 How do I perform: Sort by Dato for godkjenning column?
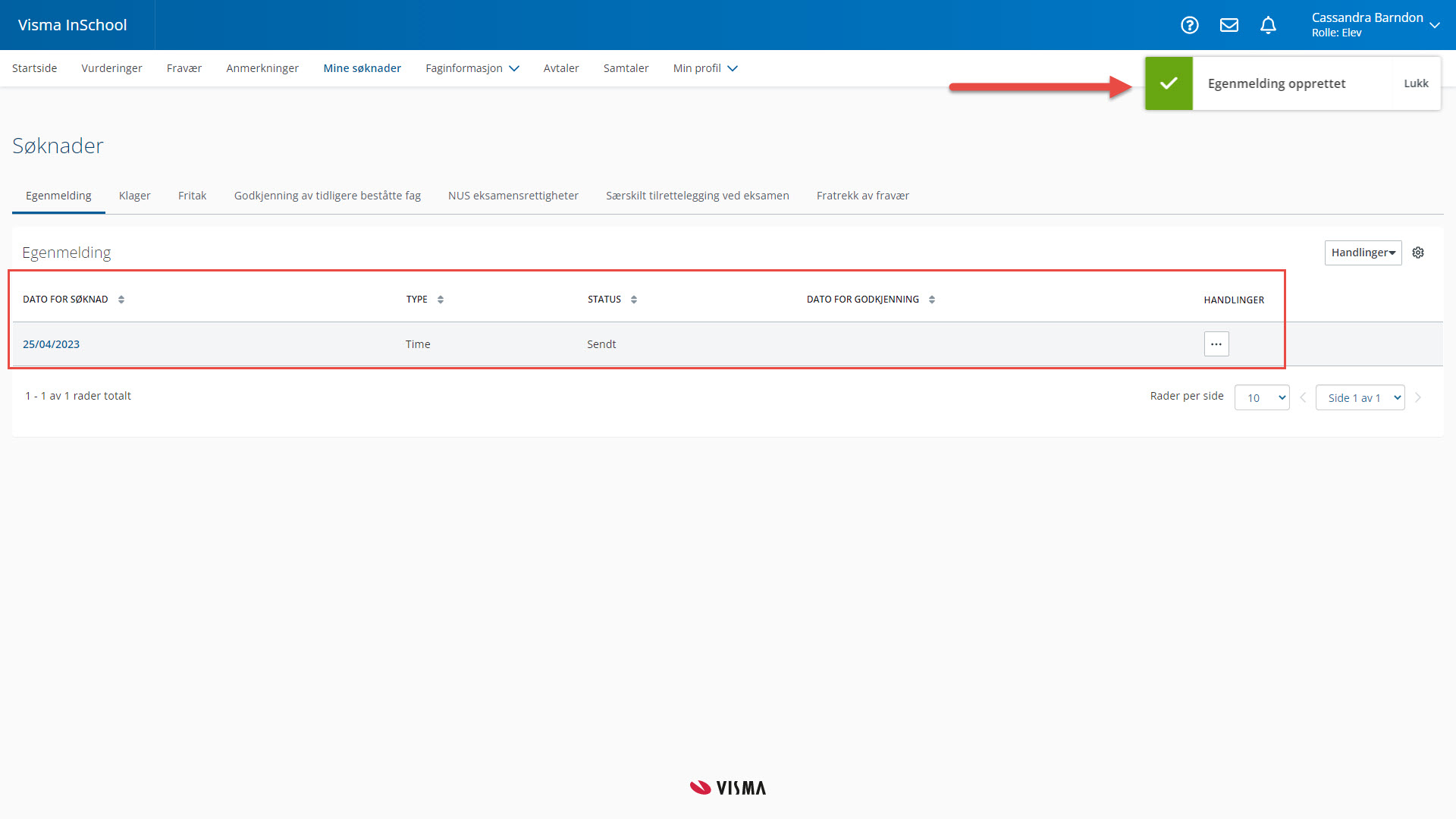tap(931, 300)
